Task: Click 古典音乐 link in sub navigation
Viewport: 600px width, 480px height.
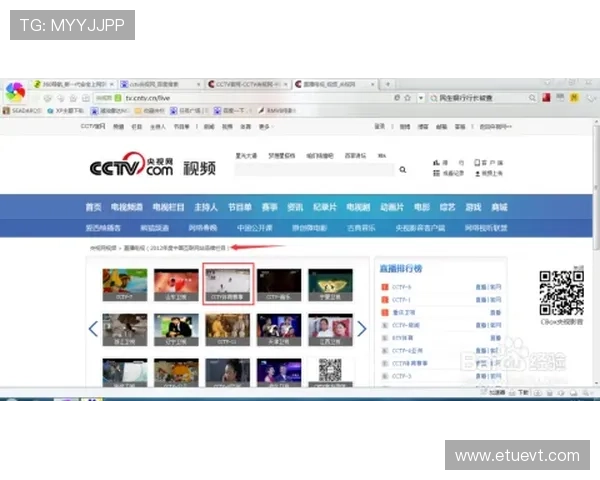Action: tap(361, 228)
